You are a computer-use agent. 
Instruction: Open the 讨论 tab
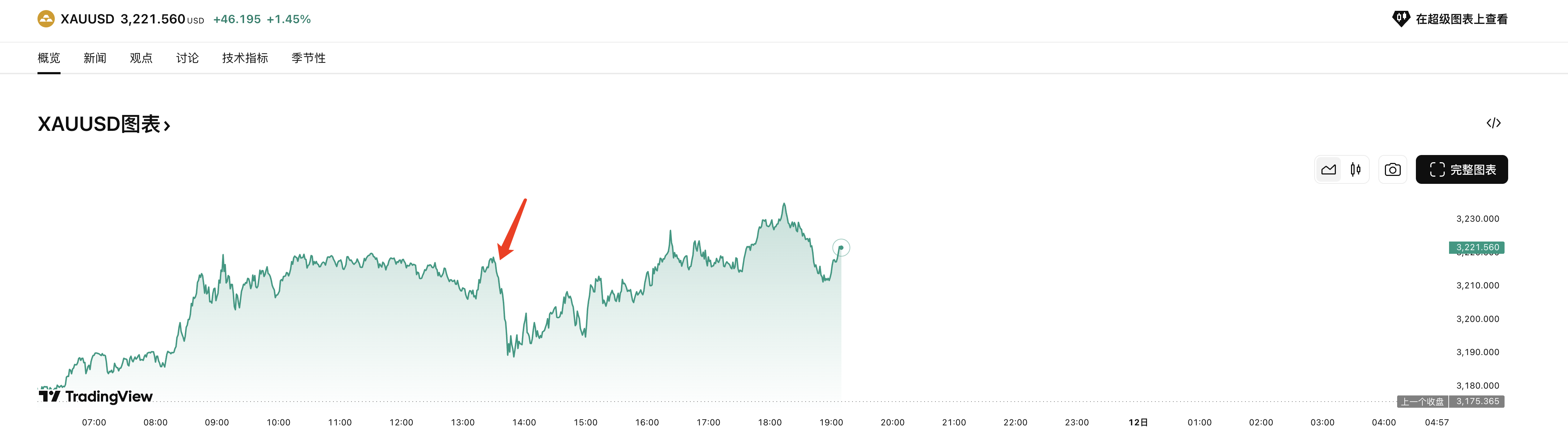[x=187, y=58]
